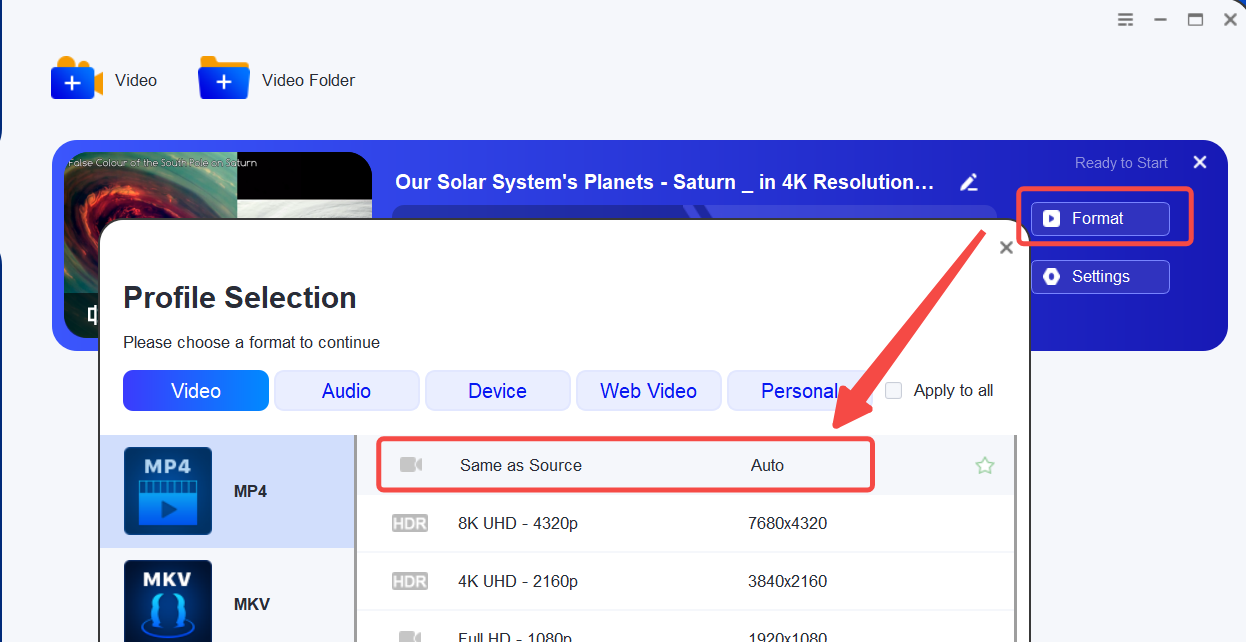Select the MP4 format icon
The width and height of the screenshot is (1246, 642).
(167, 491)
